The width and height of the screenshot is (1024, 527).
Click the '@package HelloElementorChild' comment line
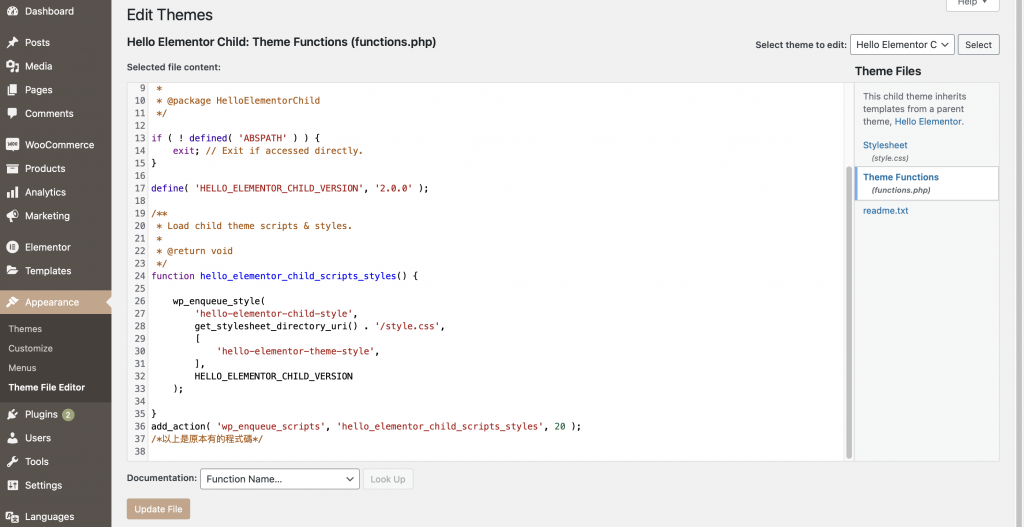point(238,101)
